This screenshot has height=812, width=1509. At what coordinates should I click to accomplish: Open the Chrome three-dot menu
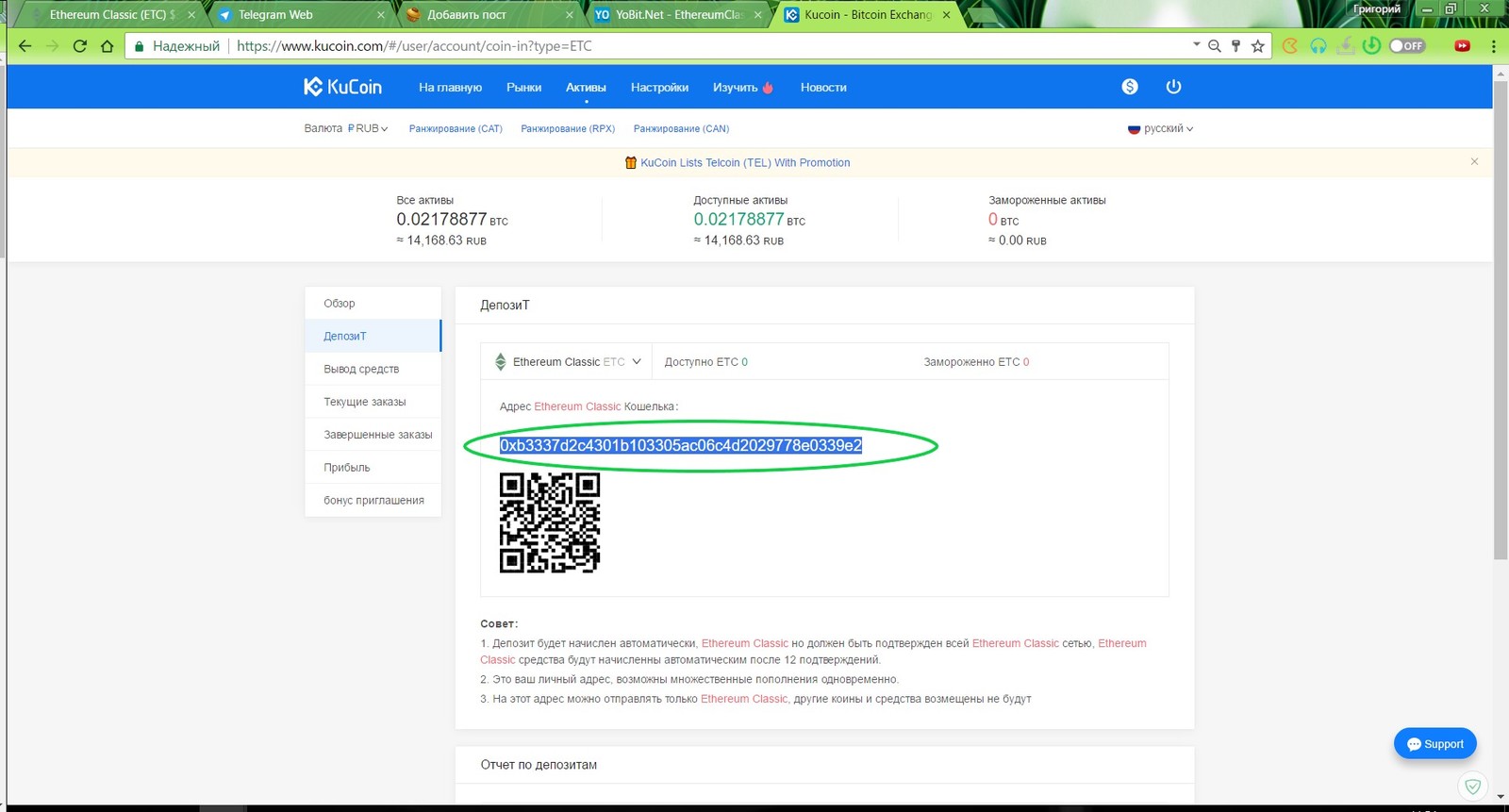coord(1493,45)
